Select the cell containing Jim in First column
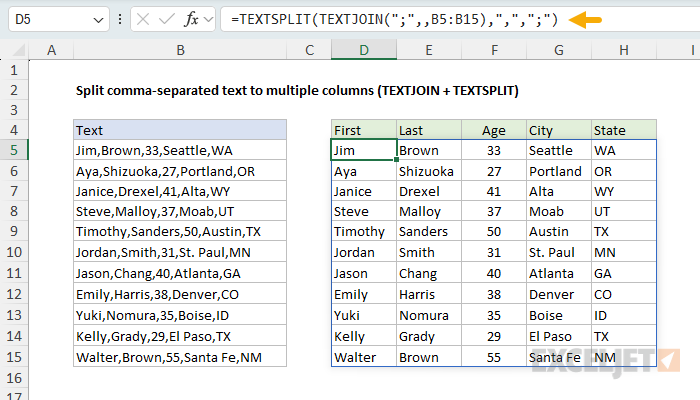The width and height of the screenshot is (700, 400). pyautogui.click(x=363, y=150)
